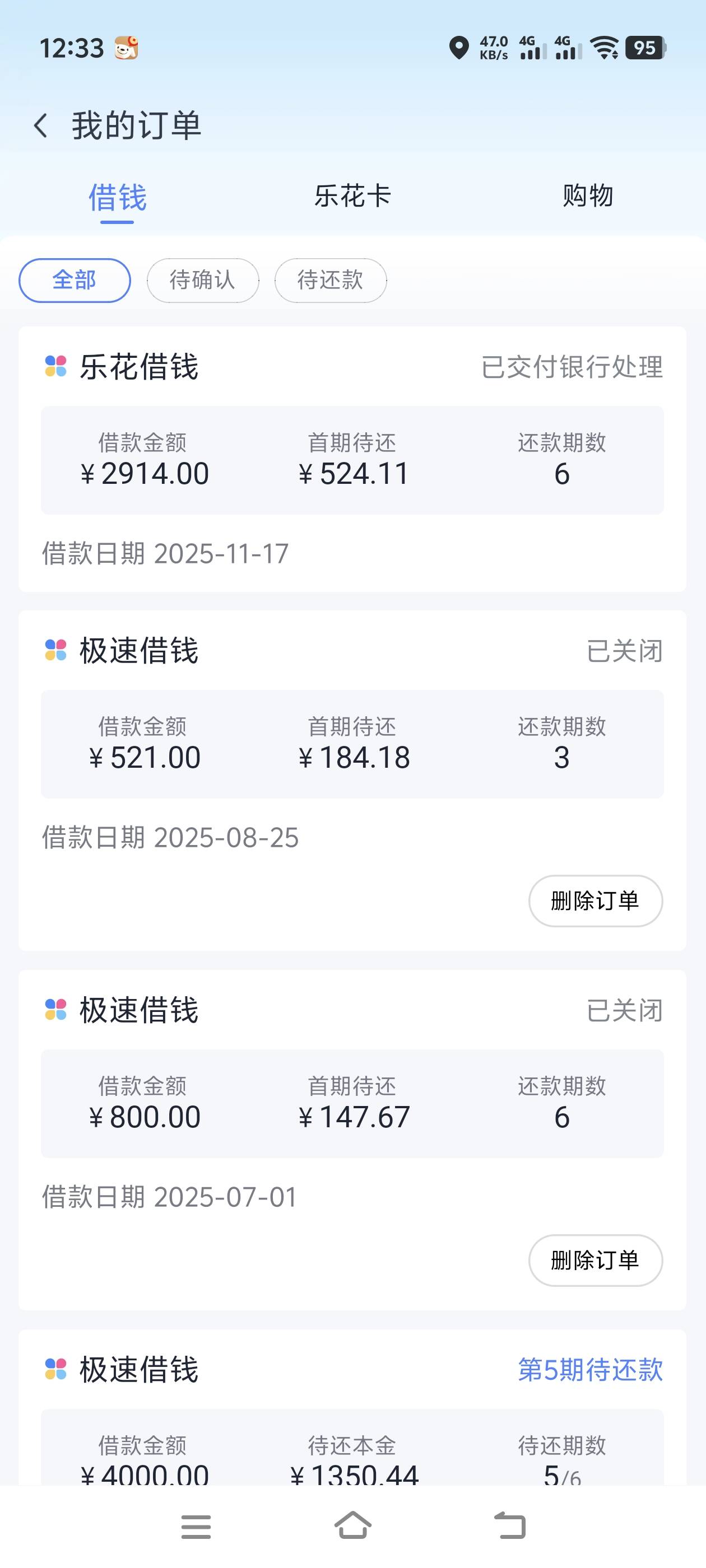Open the 第5期待还款 status link
This screenshot has width=706, height=1568.
pos(589,1370)
